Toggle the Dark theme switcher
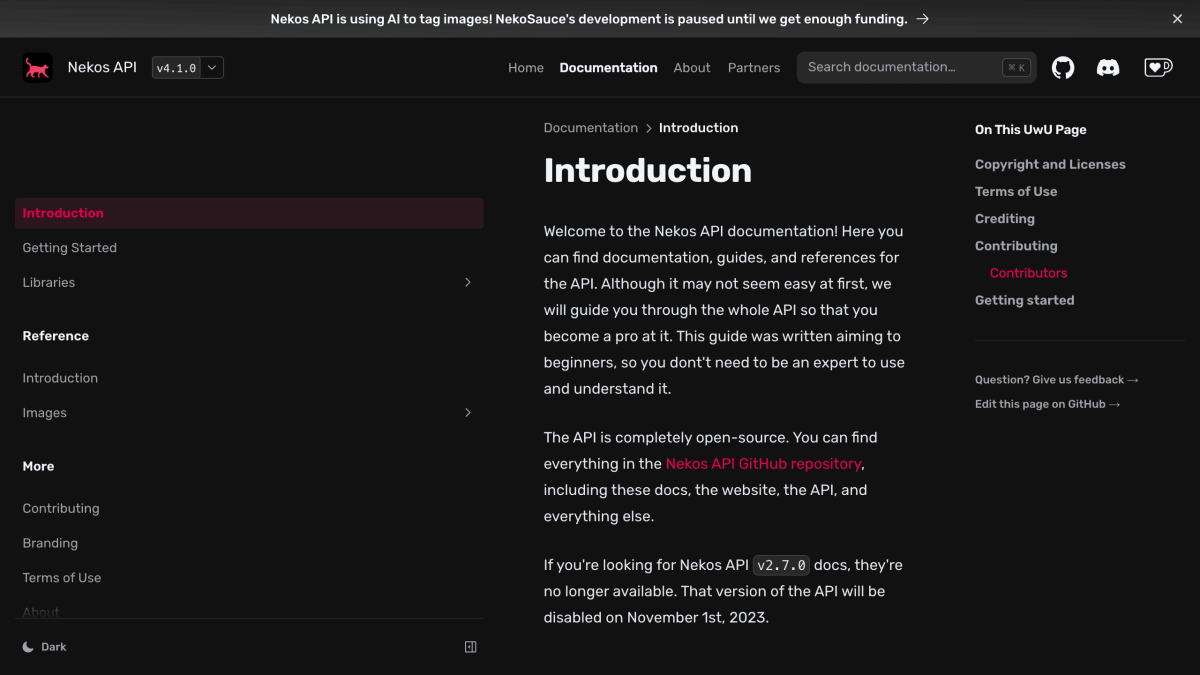Screen dimensions: 1200x675 click(45, 647)
